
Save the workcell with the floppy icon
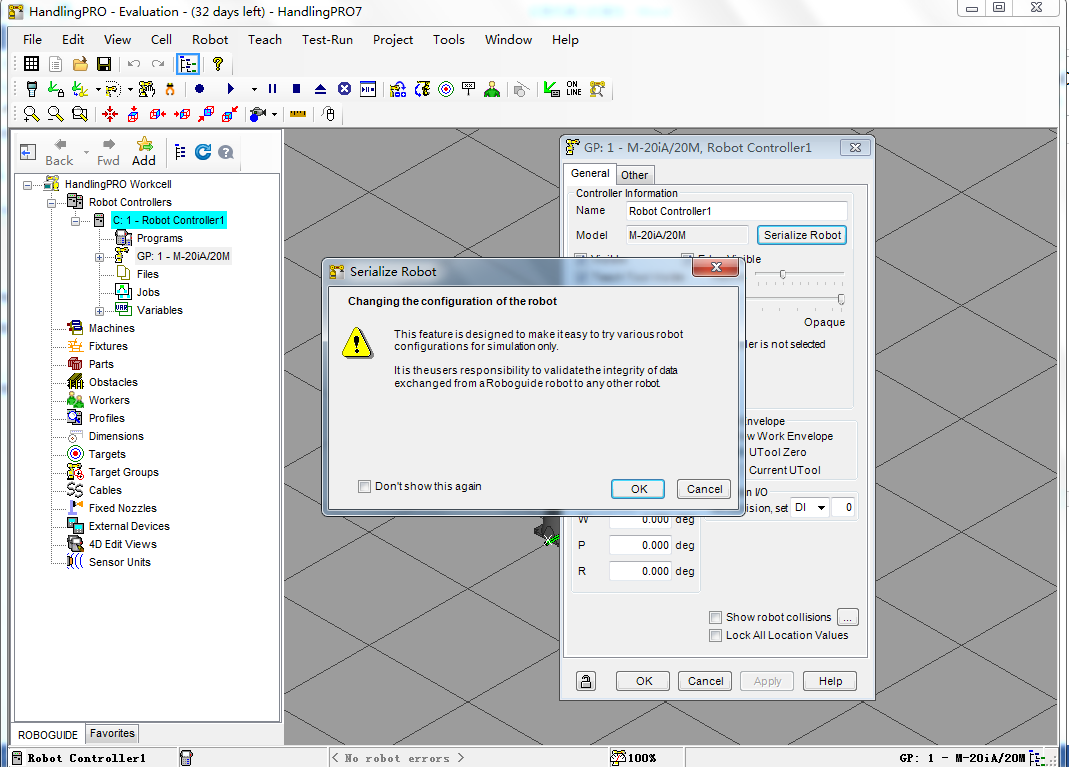(104, 64)
